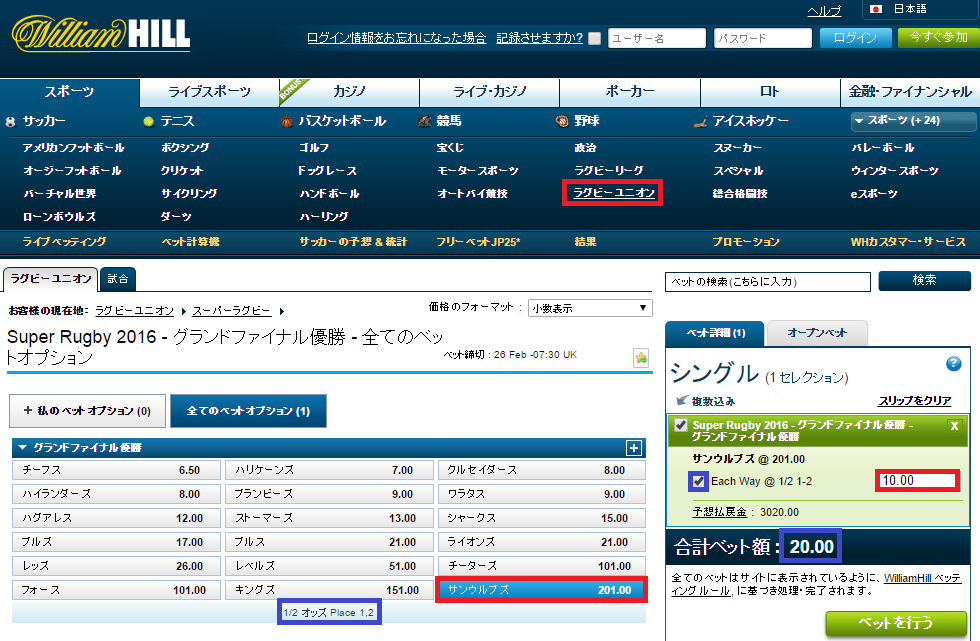980x641 pixels.
Task: Click the スリップをクリア link
Action: pos(914,400)
